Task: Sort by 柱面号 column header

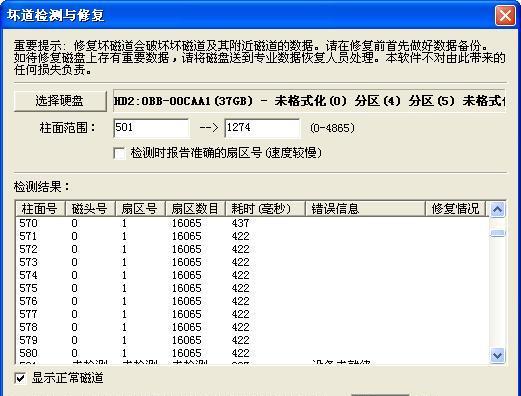Action: [x=40, y=209]
